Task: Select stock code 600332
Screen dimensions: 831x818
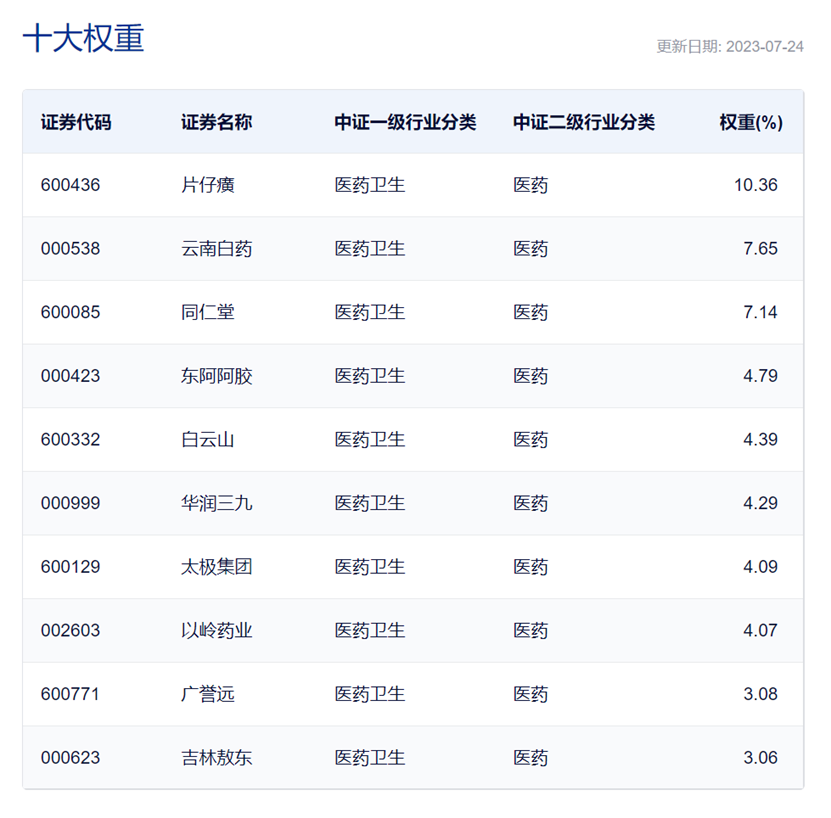Action: (70, 439)
